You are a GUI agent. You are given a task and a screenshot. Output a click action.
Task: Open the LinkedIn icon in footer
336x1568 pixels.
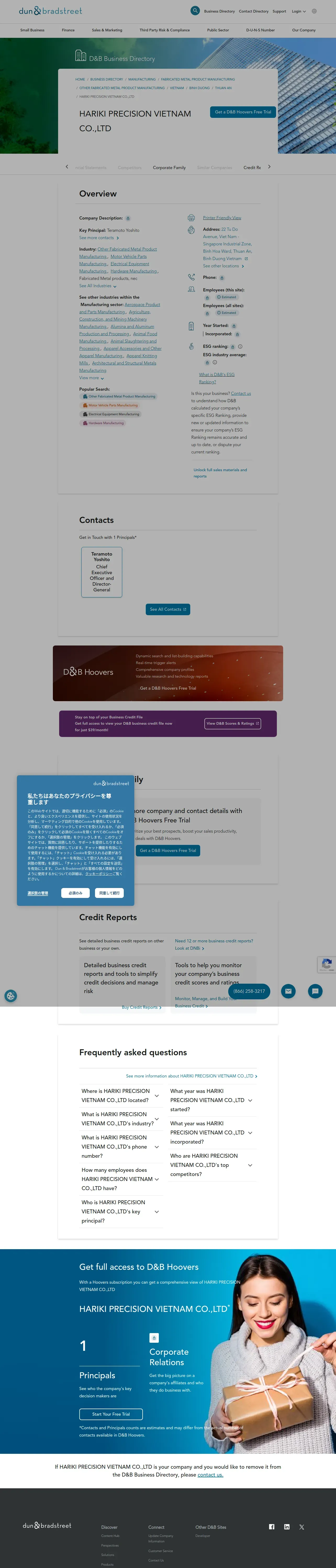(287, 1527)
